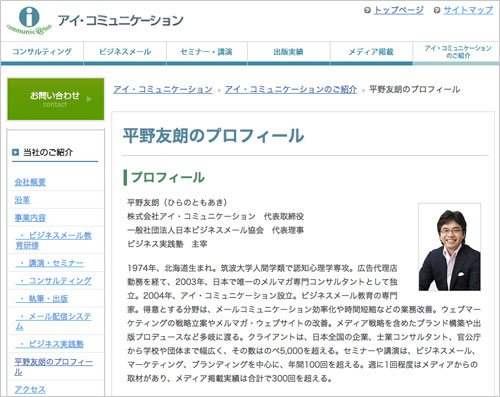Click the アイ・コミュニケーション site title text
The height and width of the screenshot is (397, 500).
(x=121, y=21)
